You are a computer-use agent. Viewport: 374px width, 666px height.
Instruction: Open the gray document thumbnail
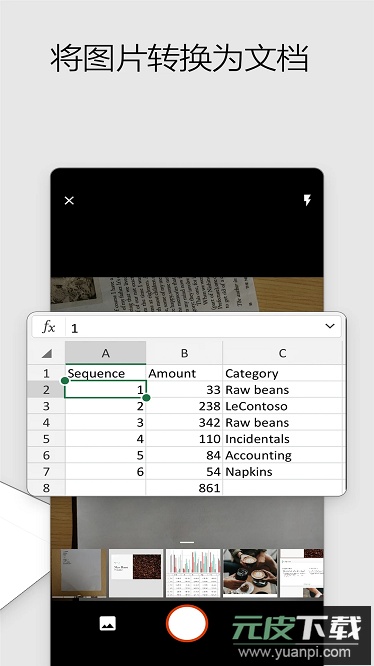[x=79, y=573]
